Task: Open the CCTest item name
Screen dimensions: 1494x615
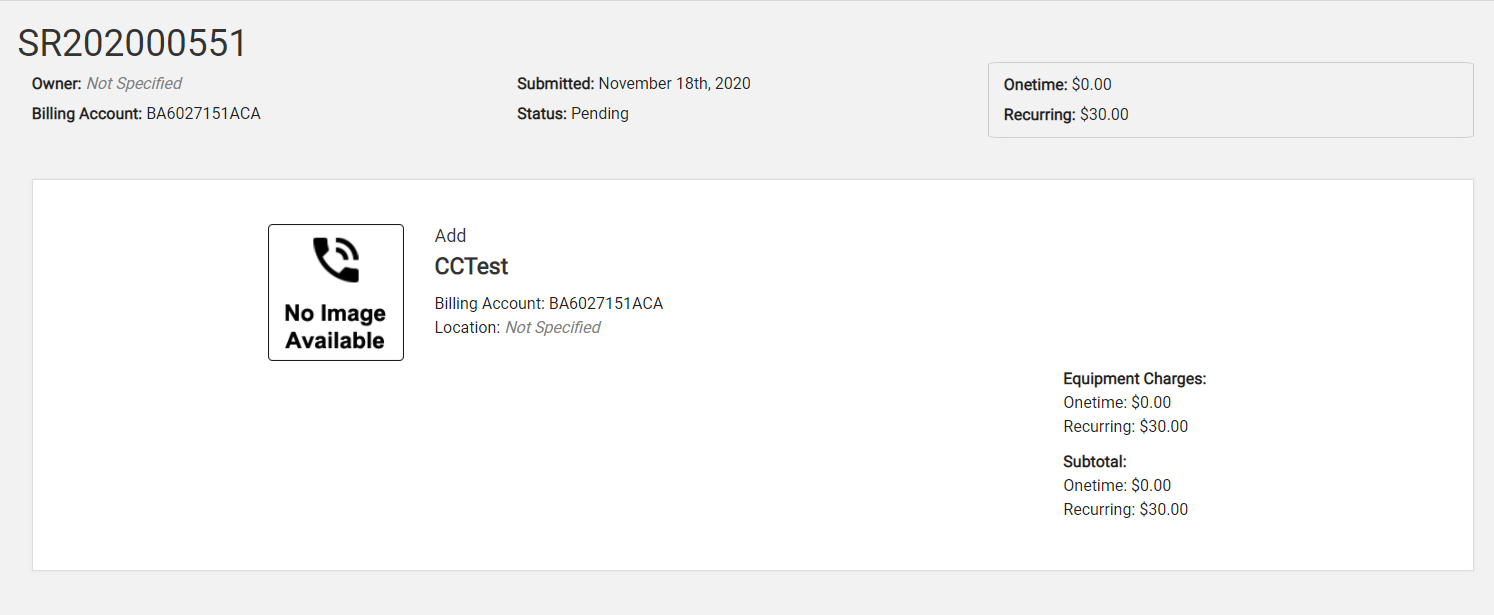Action: pos(471,267)
